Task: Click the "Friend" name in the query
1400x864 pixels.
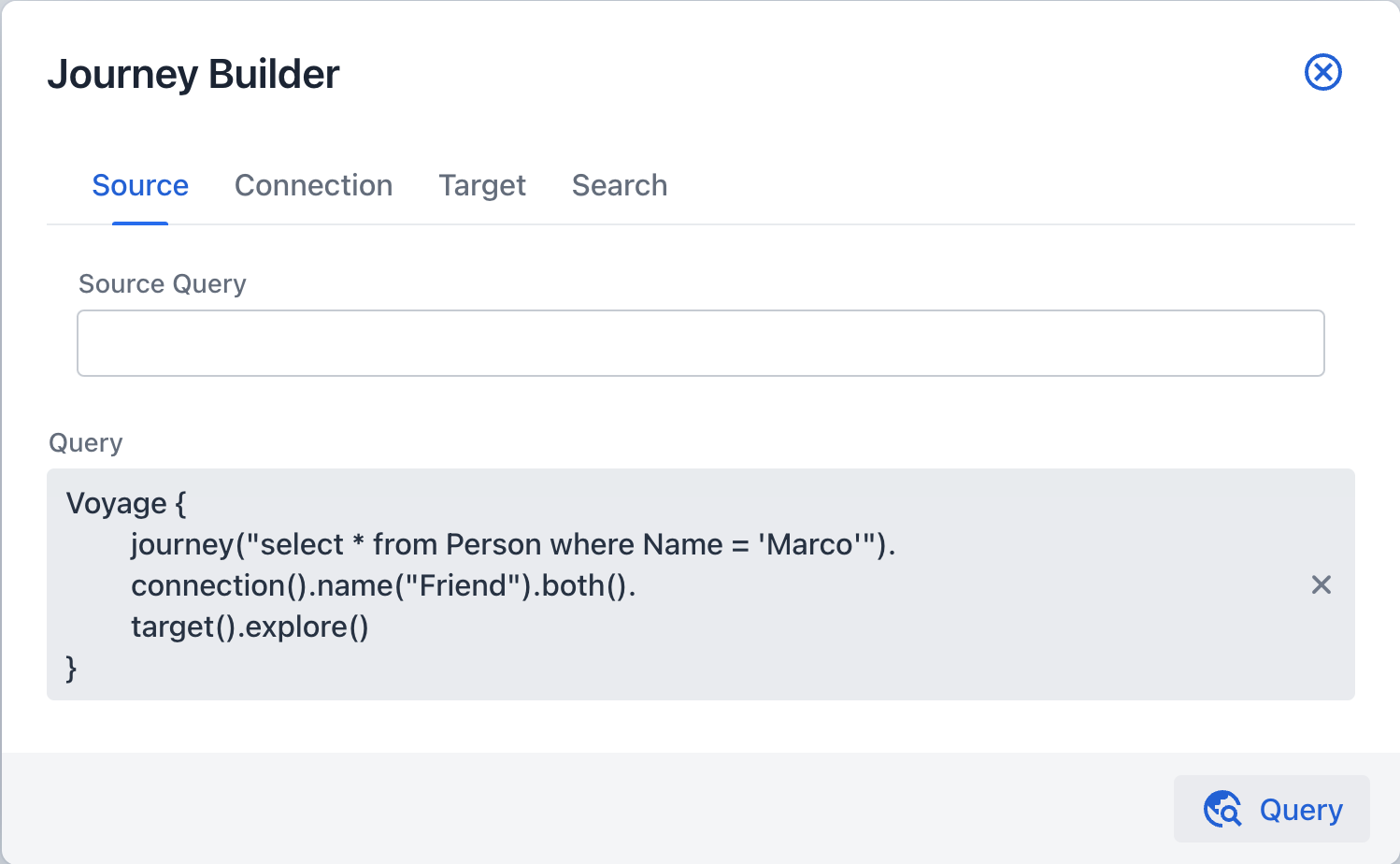Action: click(x=463, y=585)
